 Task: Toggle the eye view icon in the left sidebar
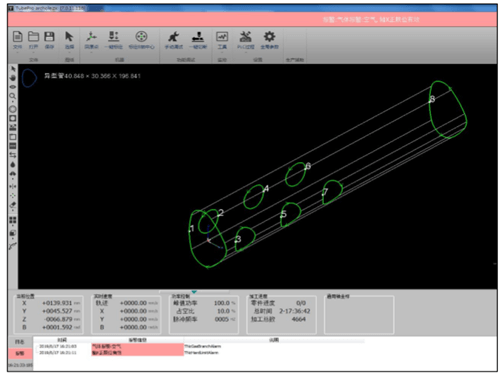click(x=13, y=87)
